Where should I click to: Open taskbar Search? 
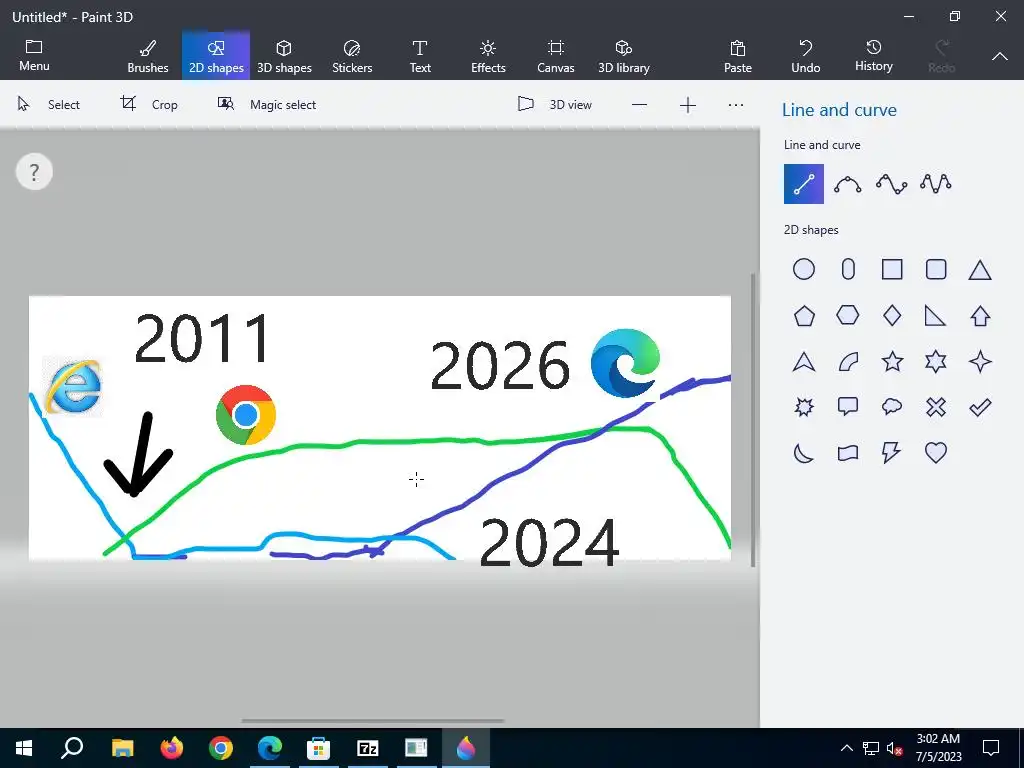pyautogui.click(x=72, y=748)
